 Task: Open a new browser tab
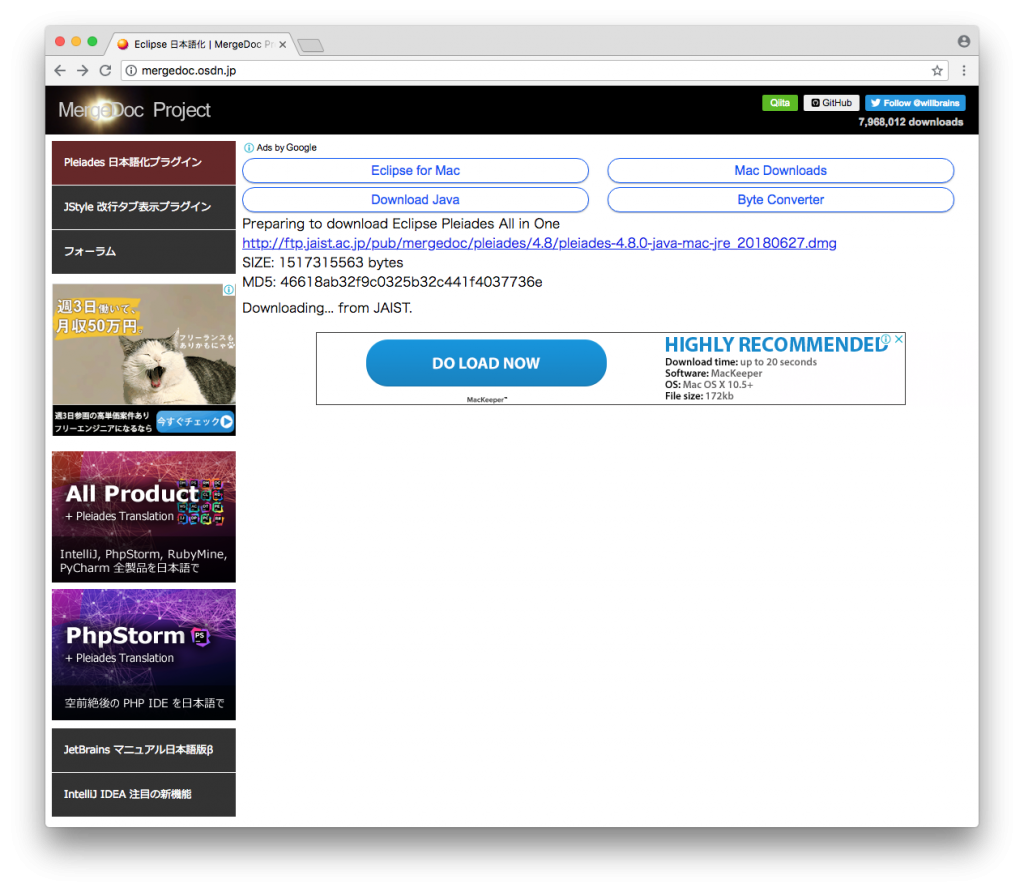(x=310, y=45)
